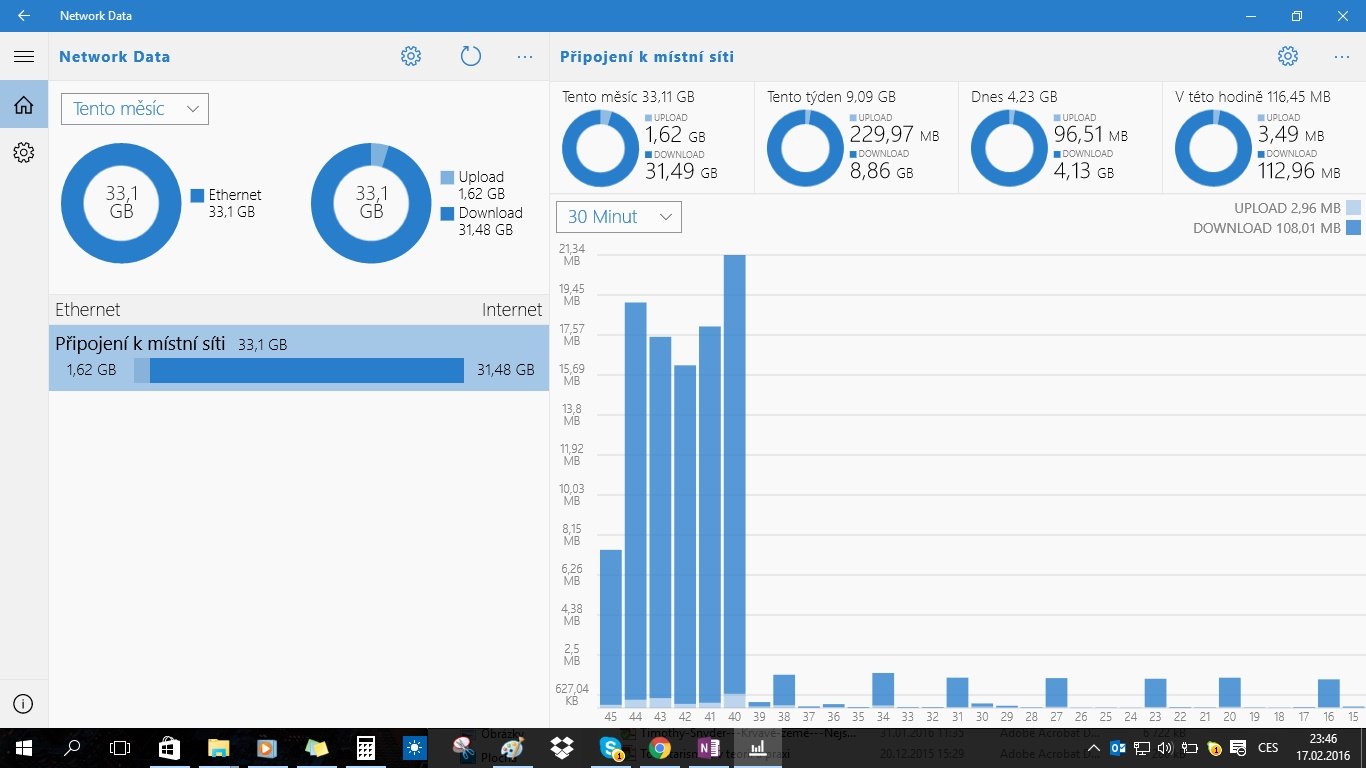Select the Tento měsíc 33,11 GB summary tile
The width and height of the screenshot is (1366, 768).
coord(652,137)
